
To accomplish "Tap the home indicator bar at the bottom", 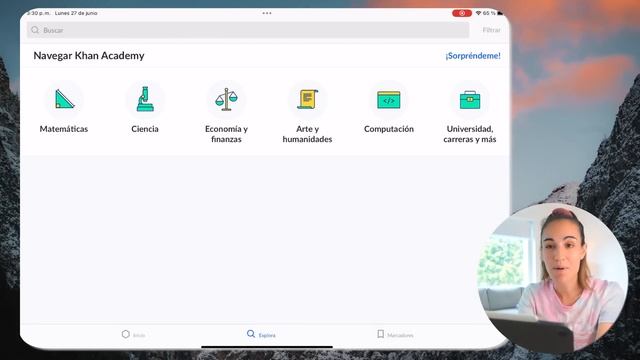I will pos(267,347).
